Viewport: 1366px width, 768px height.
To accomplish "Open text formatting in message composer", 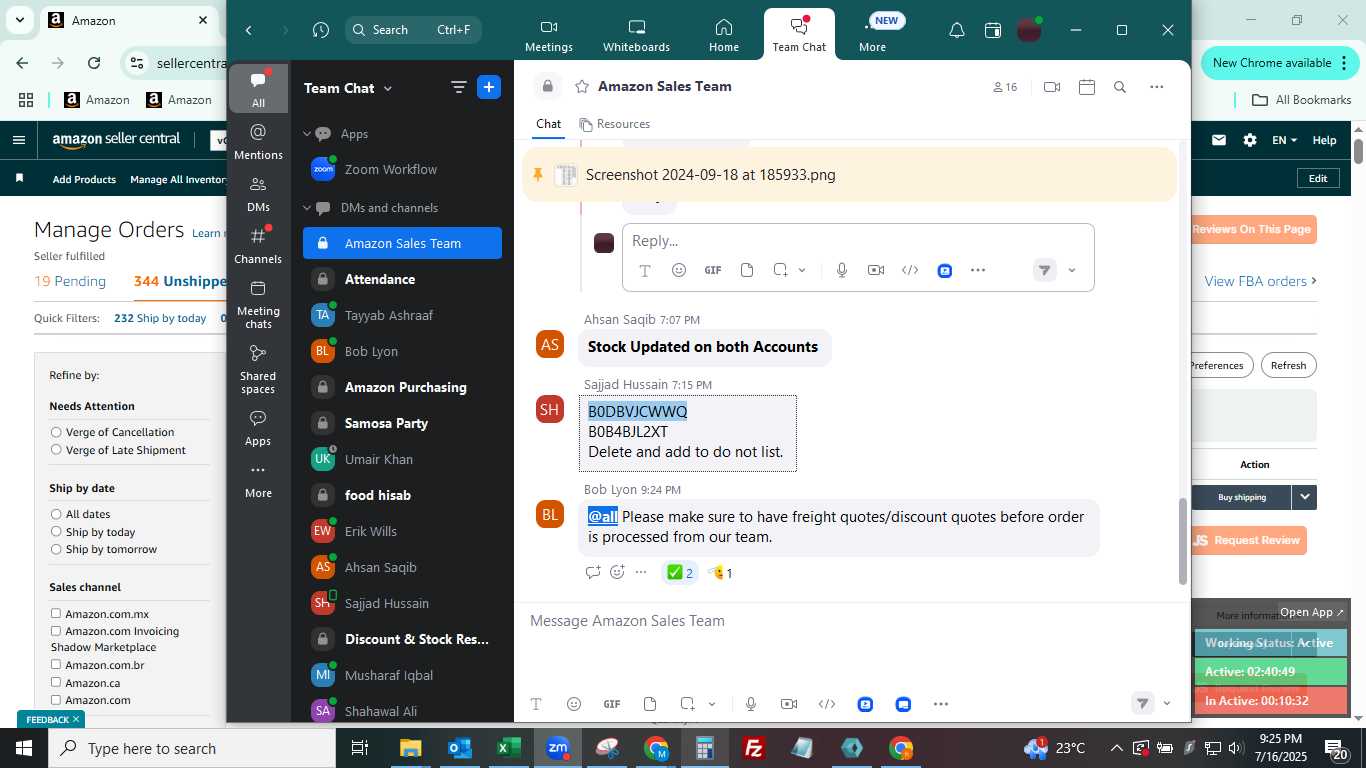I will [535, 704].
